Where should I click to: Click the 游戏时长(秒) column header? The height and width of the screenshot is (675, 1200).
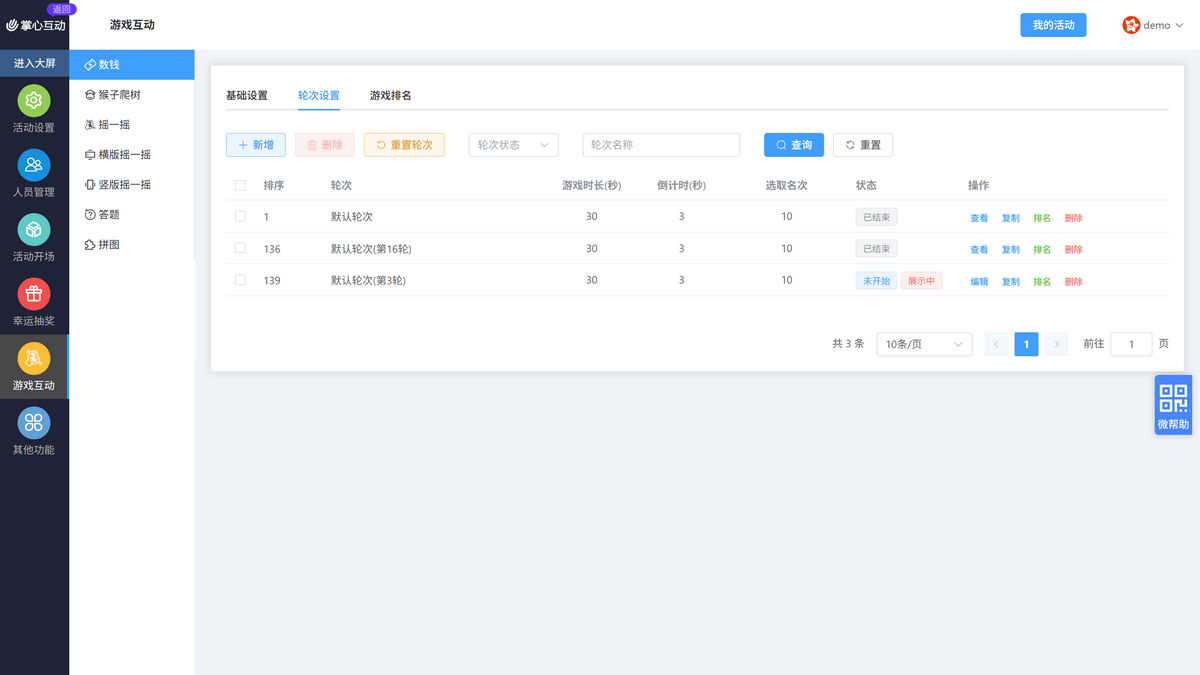point(591,185)
